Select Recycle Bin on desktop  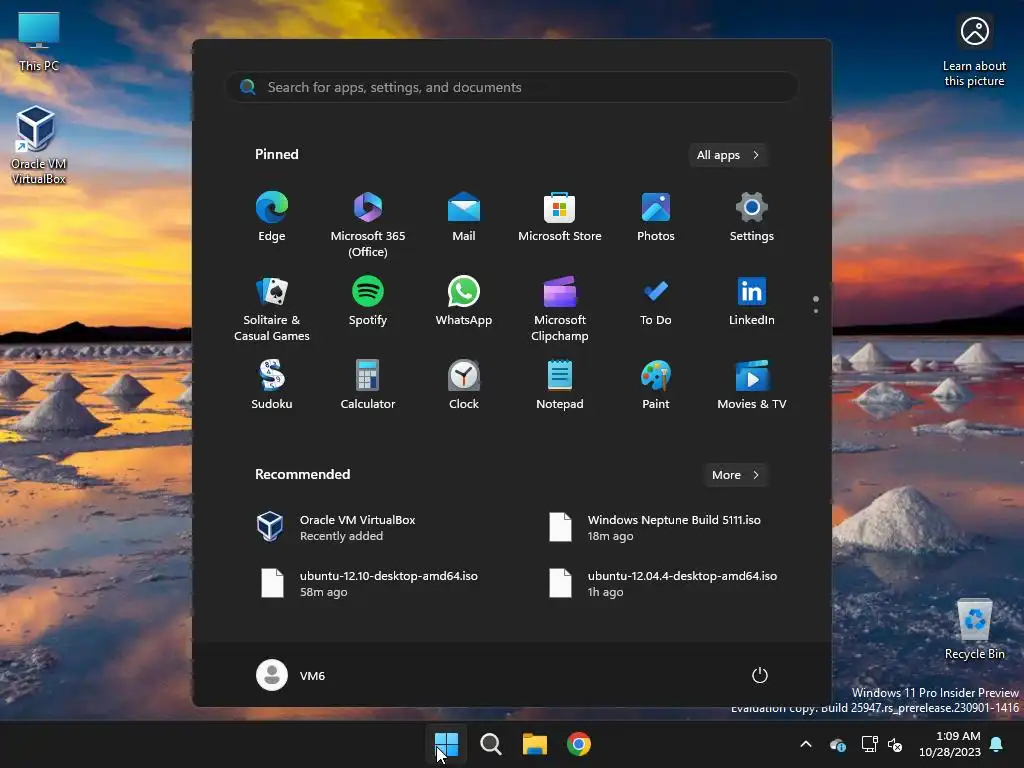[x=974, y=629]
